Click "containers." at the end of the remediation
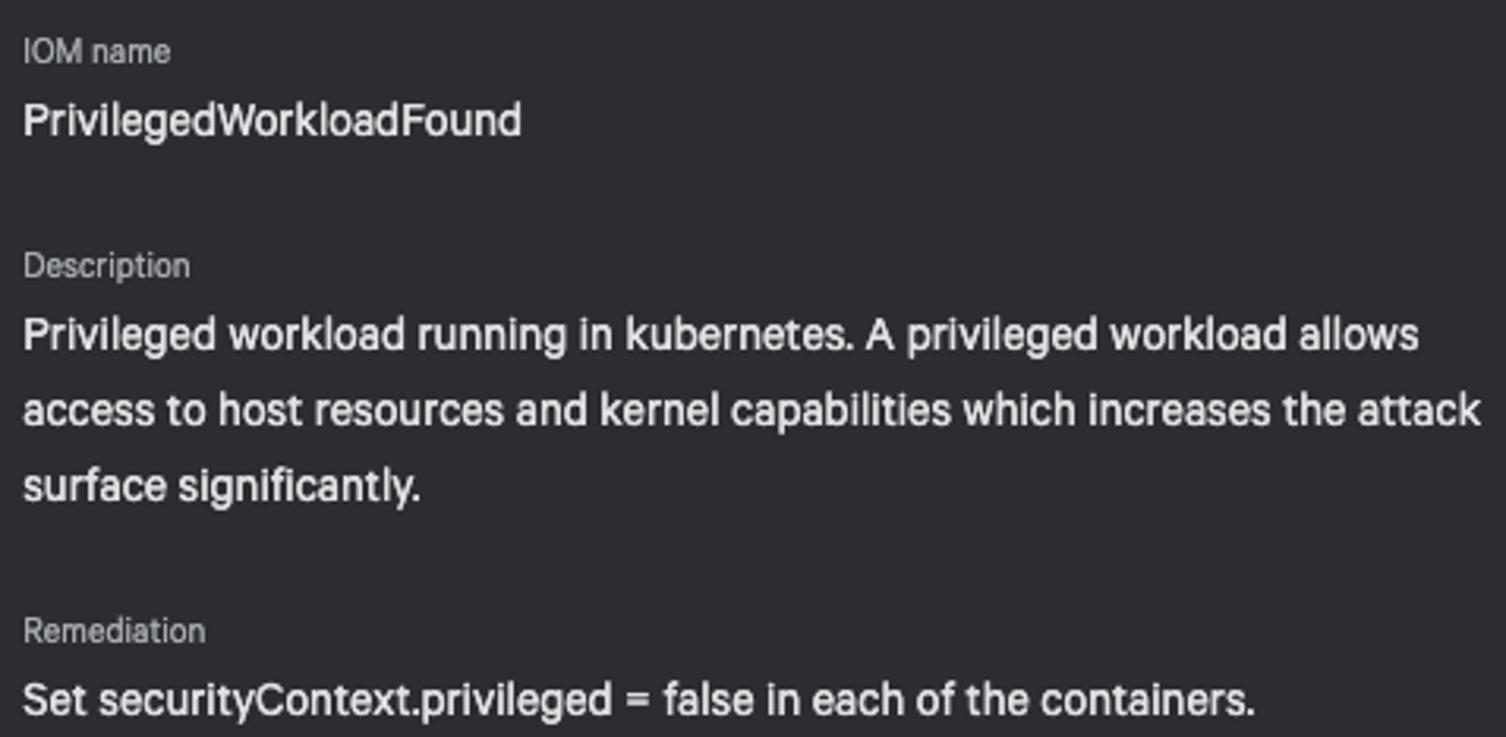The height and width of the screenshot is (737, 1506). pyautogui.click(x=1148, y=700)
